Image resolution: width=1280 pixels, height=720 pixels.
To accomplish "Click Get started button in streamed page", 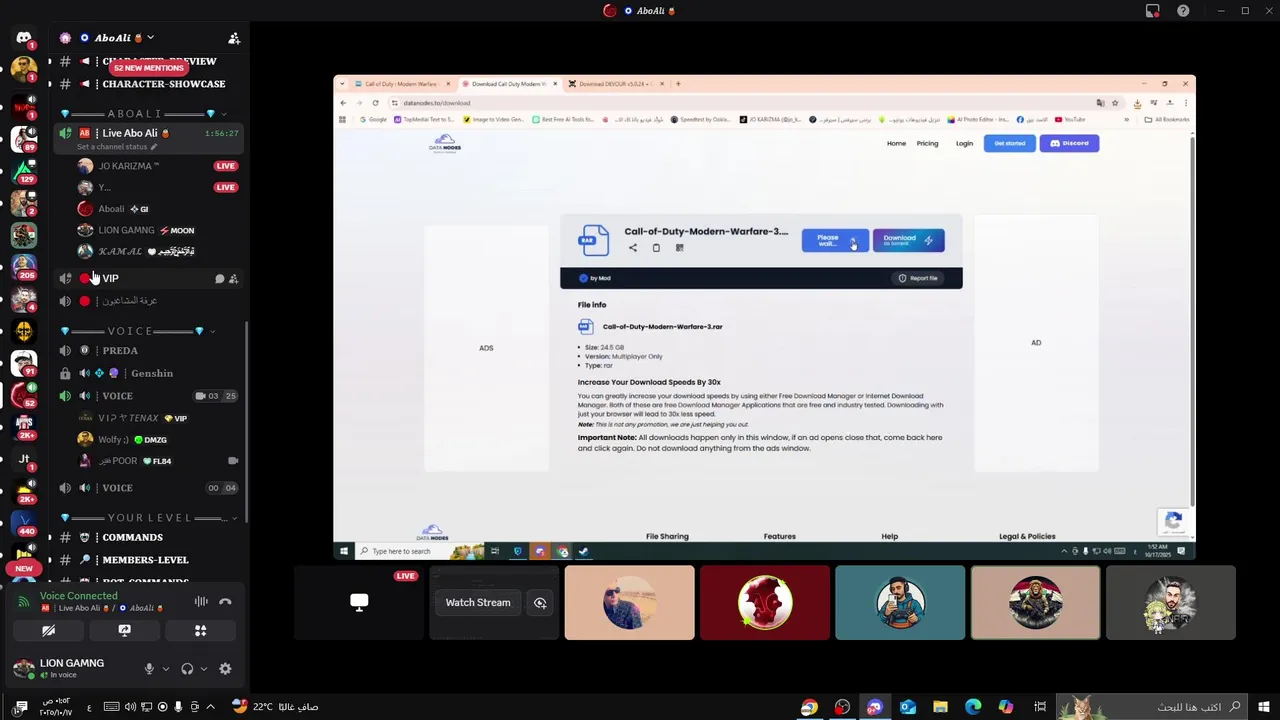I will [x=1009, y=143].
